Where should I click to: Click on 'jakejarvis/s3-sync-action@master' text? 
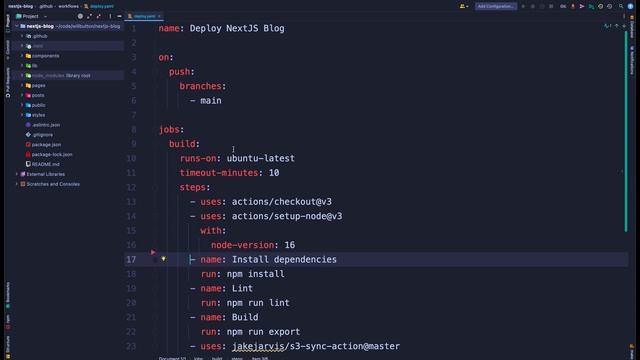point(316,346)
